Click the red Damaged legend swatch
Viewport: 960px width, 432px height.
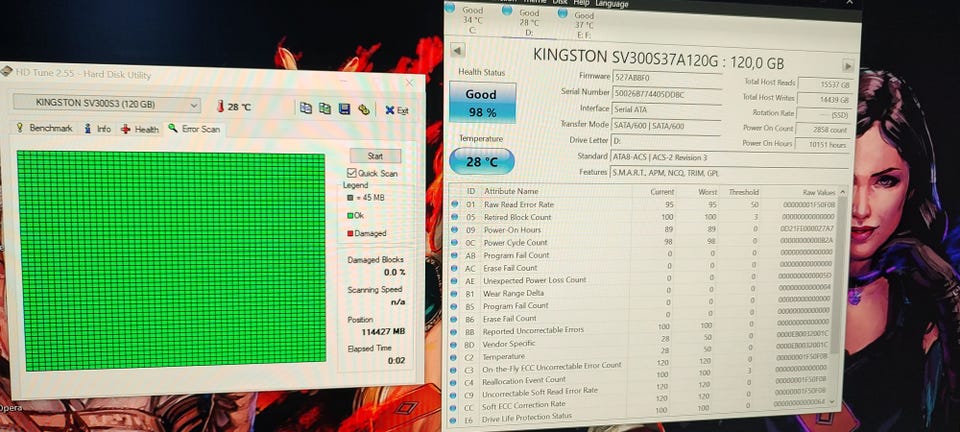[350, 233]
